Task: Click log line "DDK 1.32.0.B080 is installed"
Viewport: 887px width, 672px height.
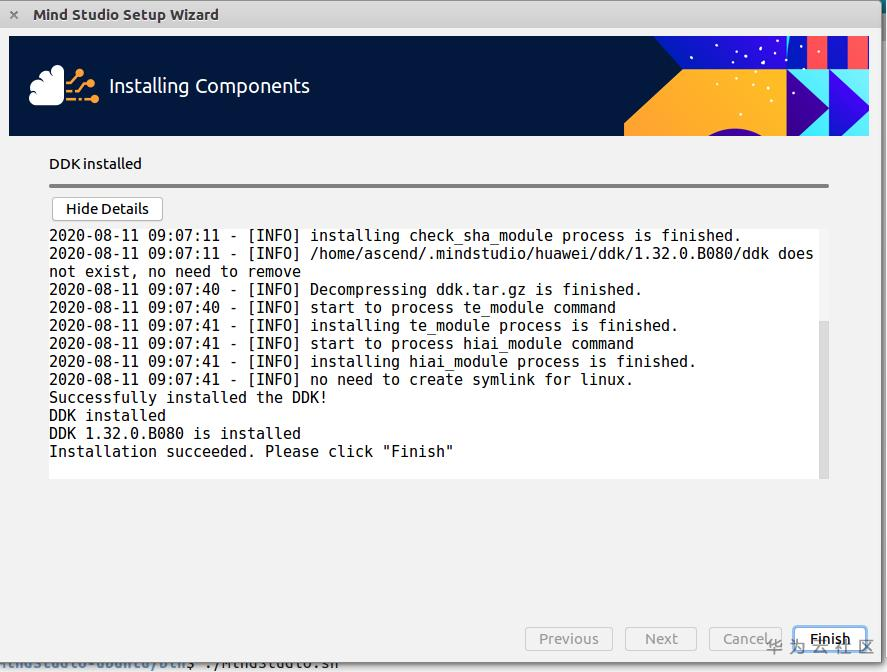Action: pyautogui.click(x=175, y=434)
